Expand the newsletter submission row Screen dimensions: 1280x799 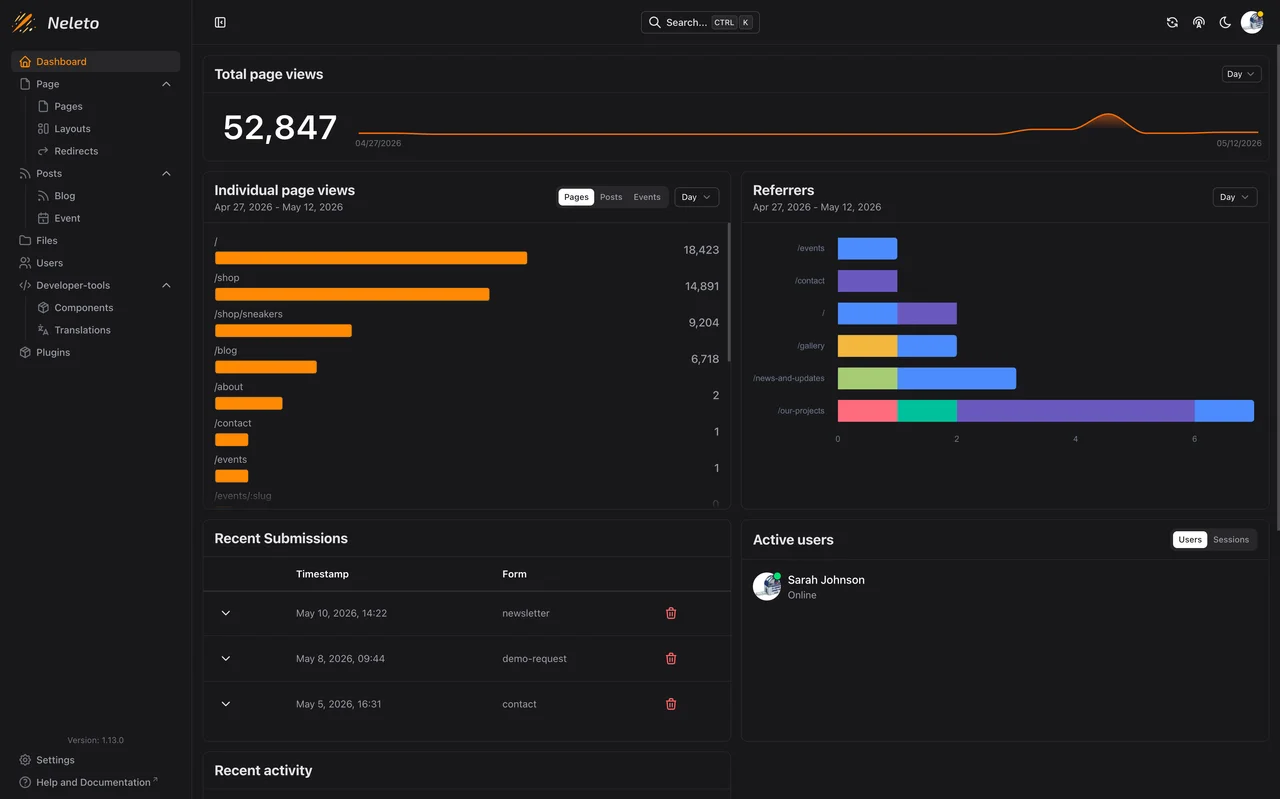[x=226, y=613]
